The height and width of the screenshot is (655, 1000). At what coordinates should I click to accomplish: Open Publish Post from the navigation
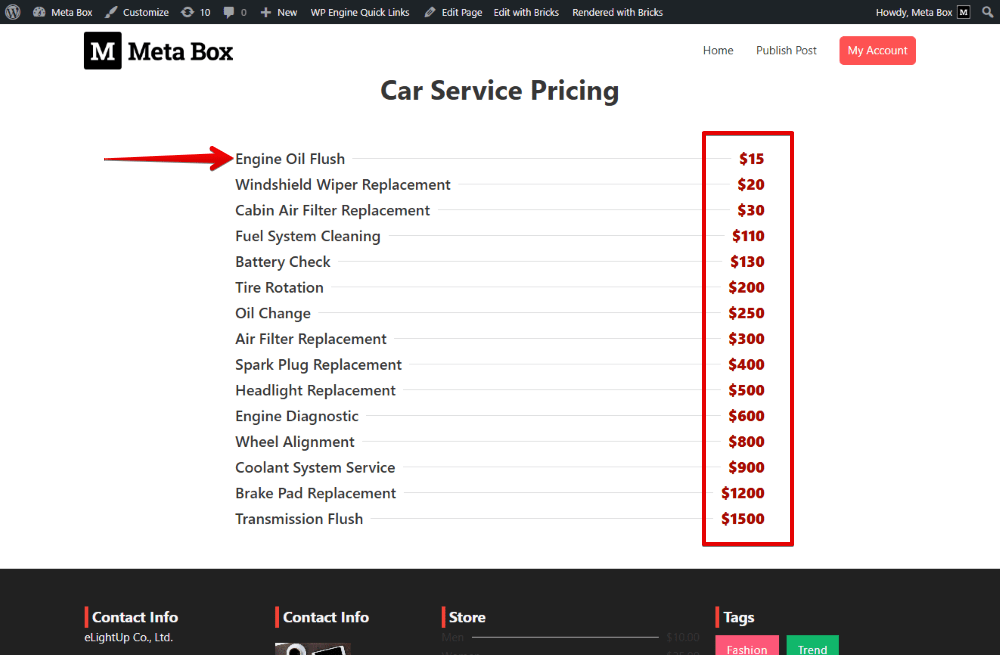pos(786,50)
